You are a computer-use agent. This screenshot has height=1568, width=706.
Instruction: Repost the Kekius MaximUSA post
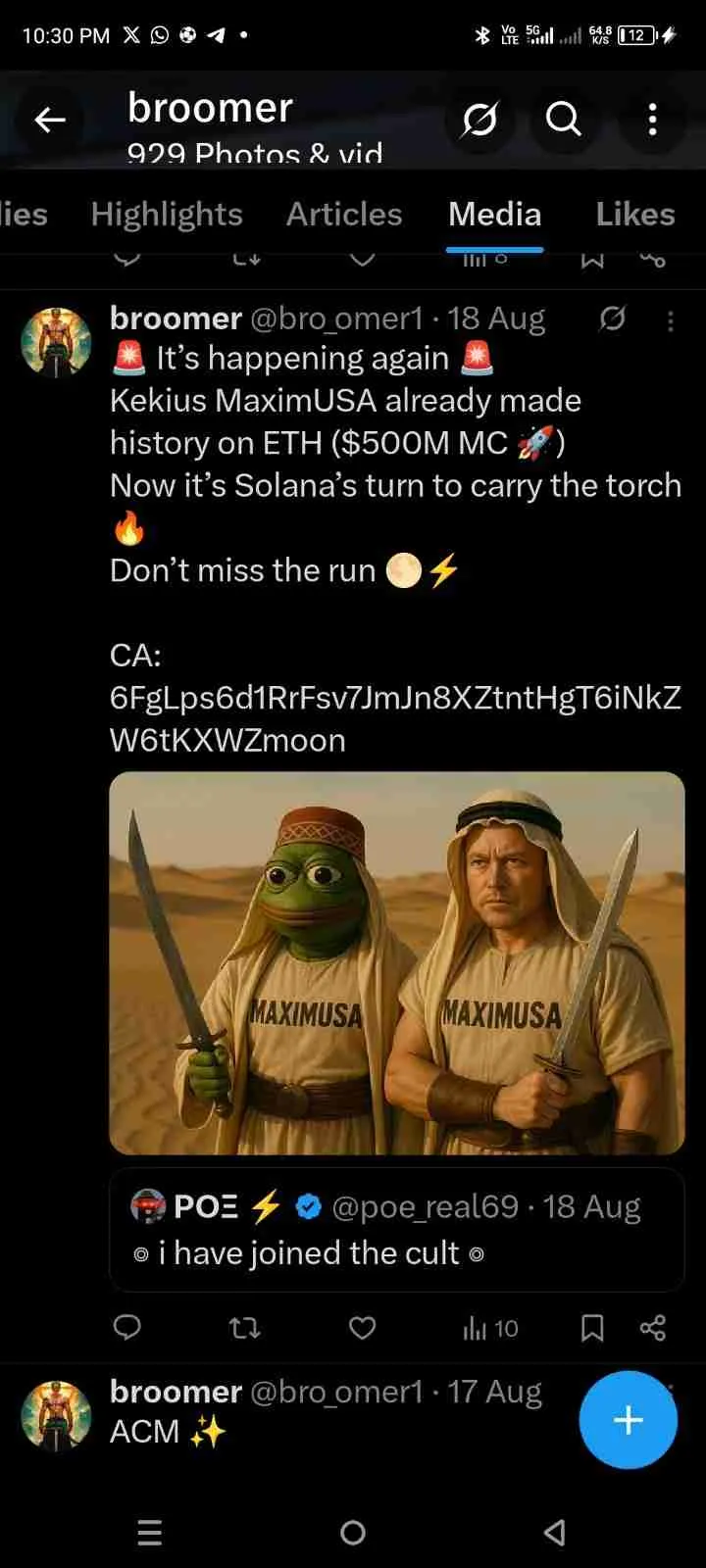(244, 1328)
